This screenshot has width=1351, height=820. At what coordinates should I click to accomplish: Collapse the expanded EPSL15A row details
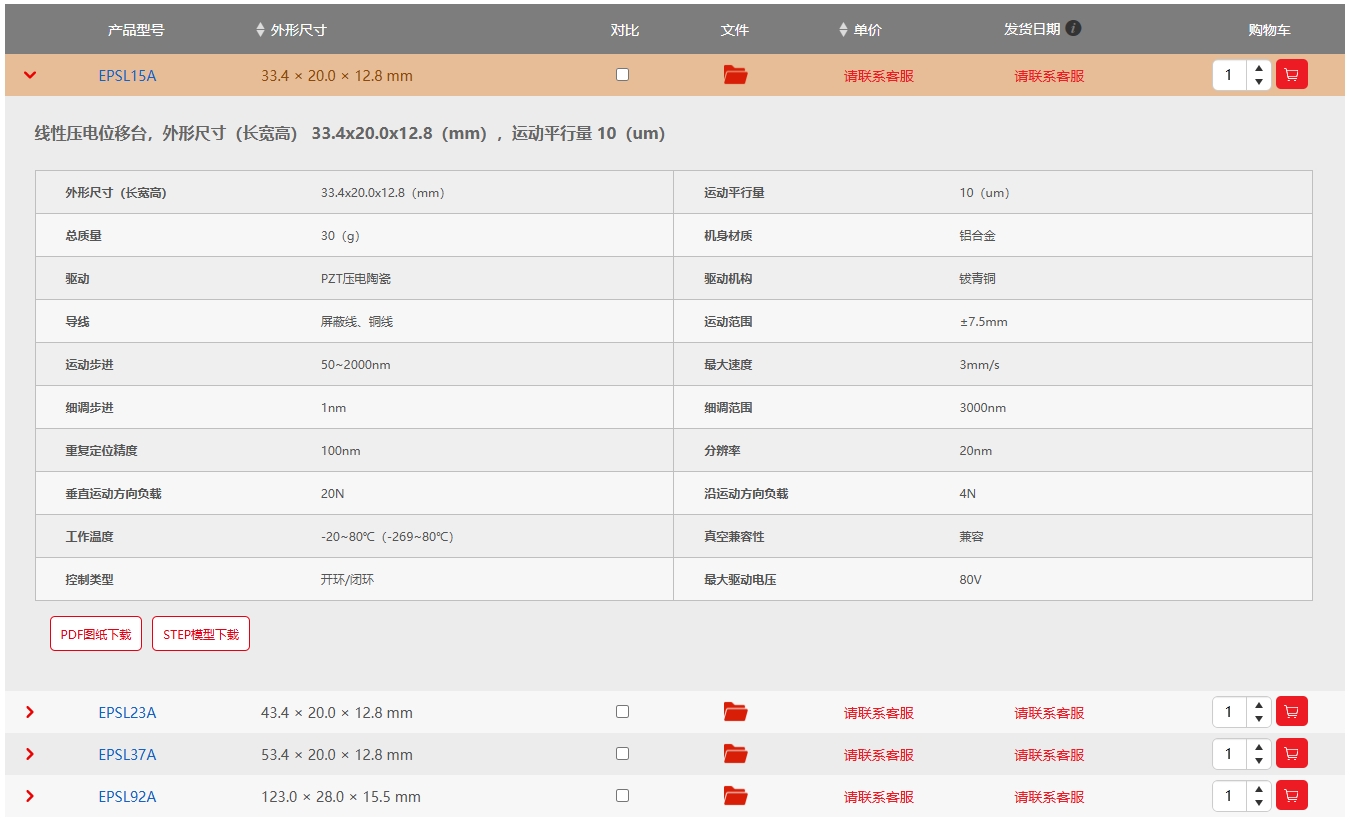[30, 75]
